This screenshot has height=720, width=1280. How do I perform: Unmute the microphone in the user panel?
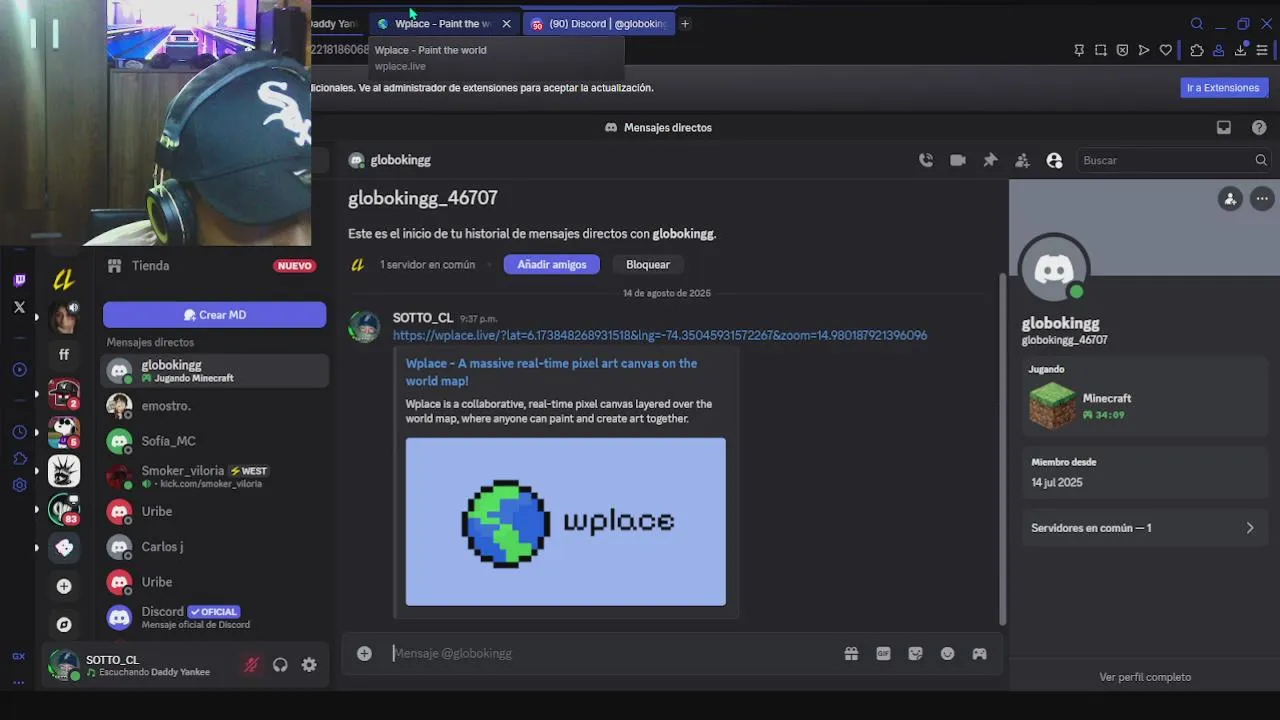point(251,665)
